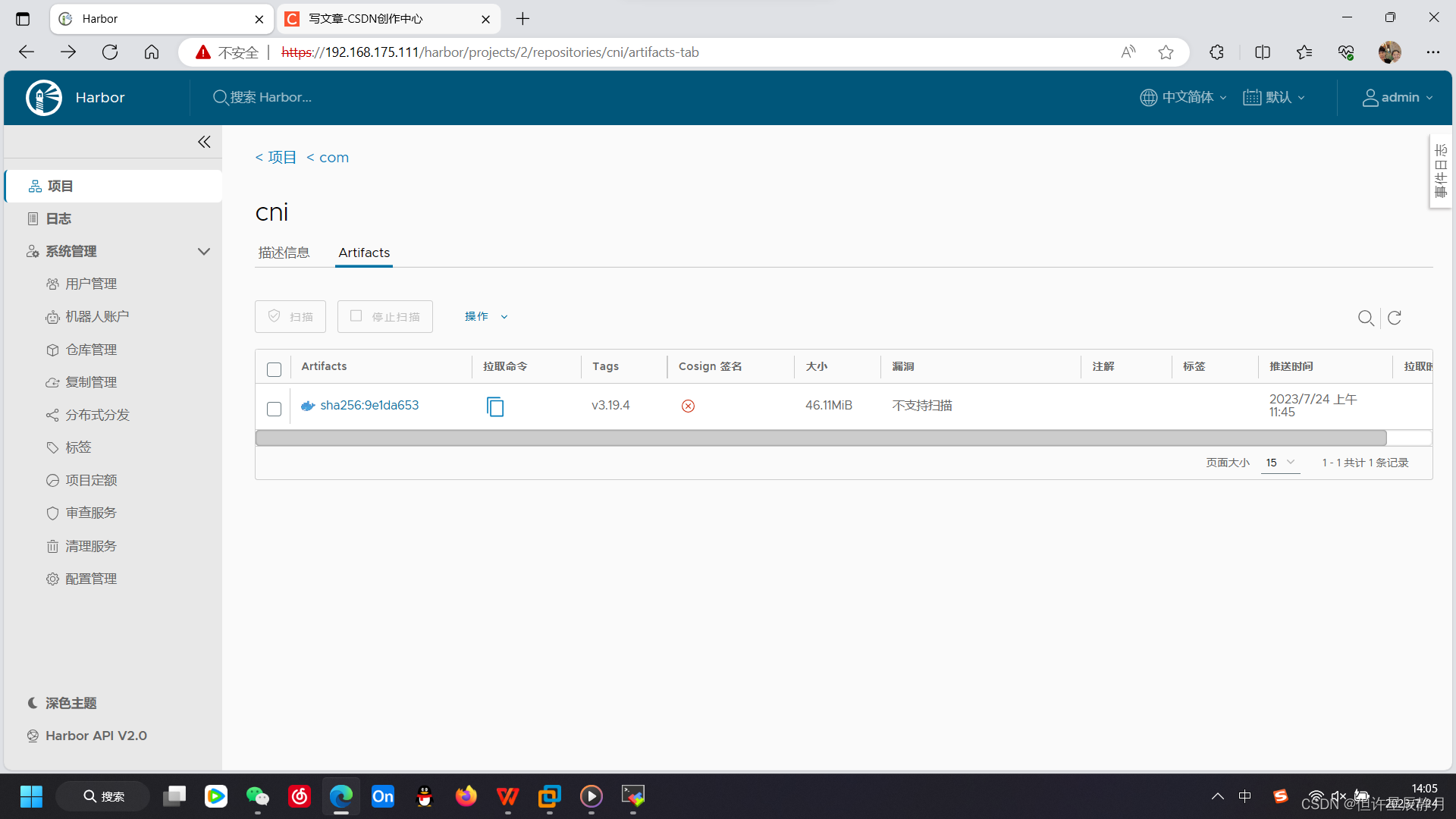Change language via 中文简体 dropdown
This screenshot has height=819, width=1456.
[x=1182, y=97]
